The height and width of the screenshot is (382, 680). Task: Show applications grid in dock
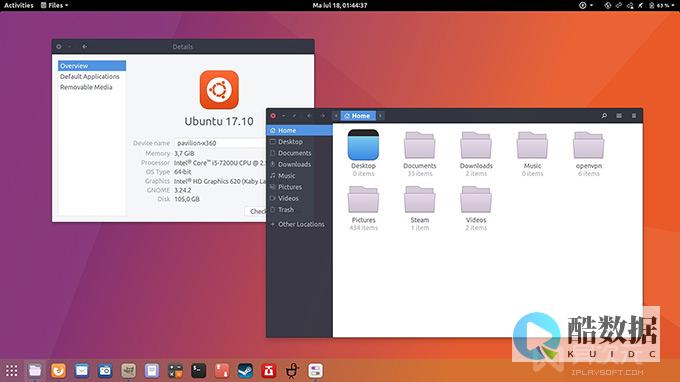12,371
